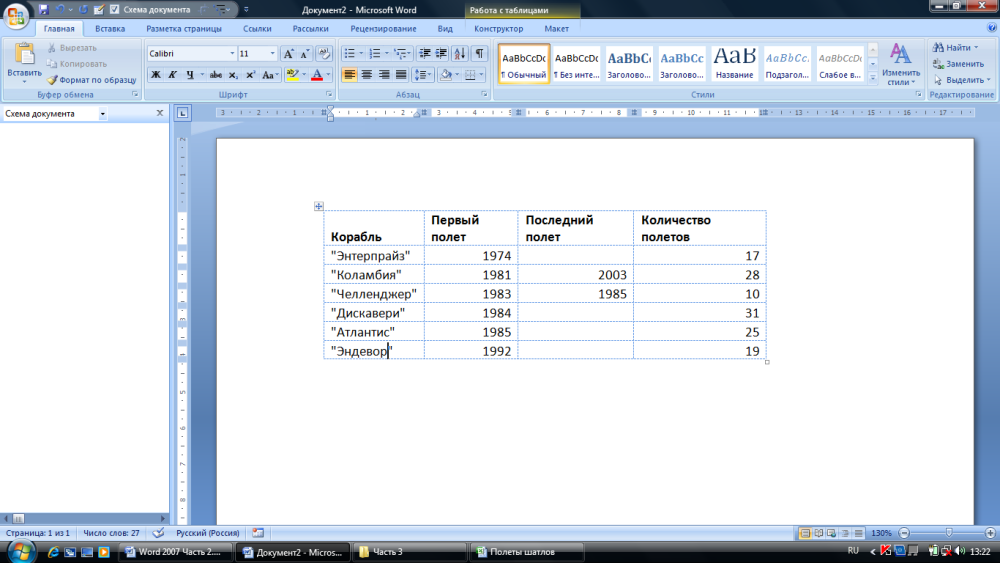Toggle the Схема документа checkbox
1000x563 pixels.
coord(115,10)
